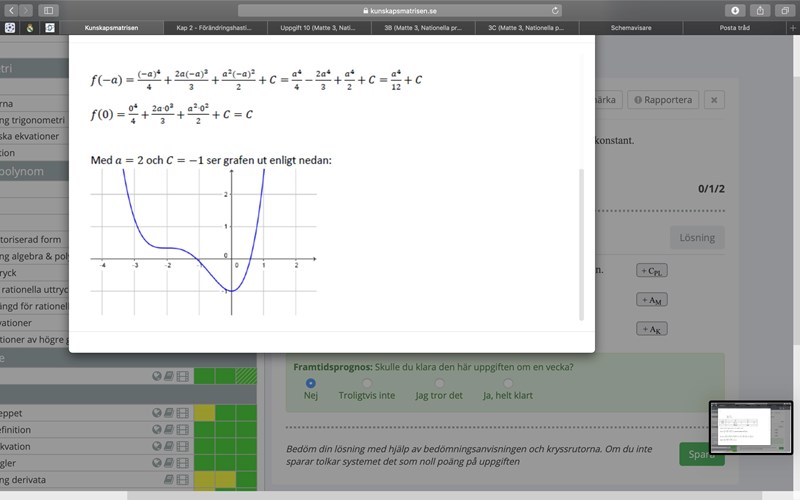The width and height of the screenshot is (800, 500).
Task: Select 'Ja, helt klart' radio option
Action: tap(508, 383)
